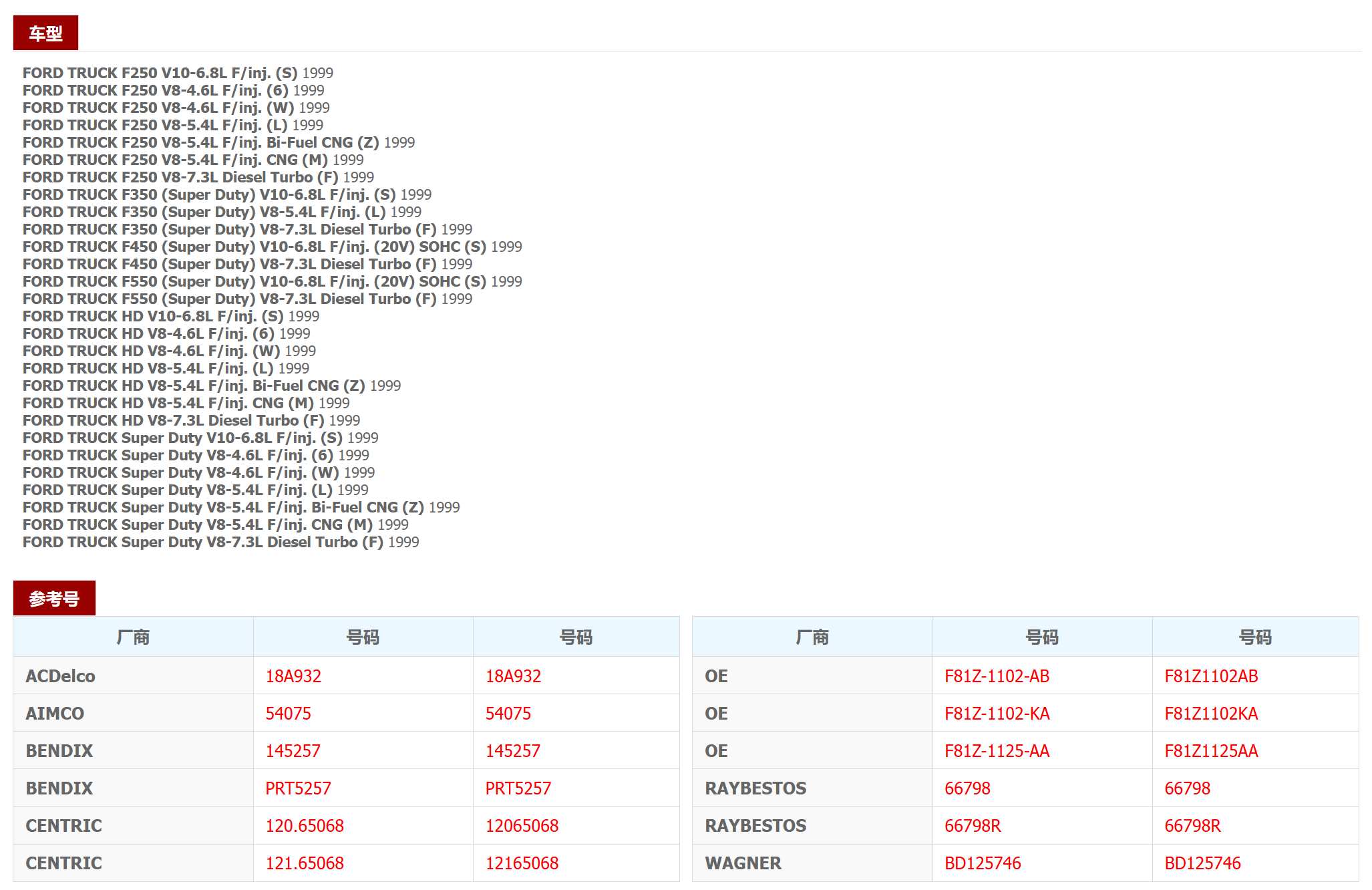Open OE number F81Z-1102-KA
Screen dimensions: 1372x890
pyautogui.click(x=997, y=714)
